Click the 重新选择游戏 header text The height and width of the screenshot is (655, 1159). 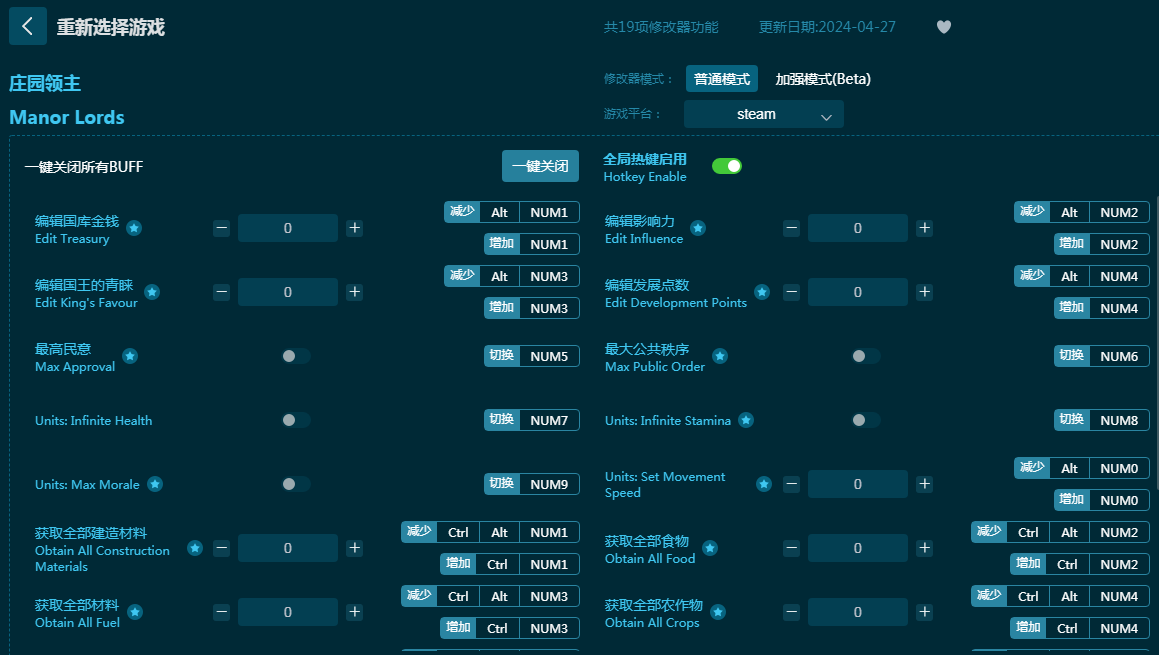tap(111, 27)
